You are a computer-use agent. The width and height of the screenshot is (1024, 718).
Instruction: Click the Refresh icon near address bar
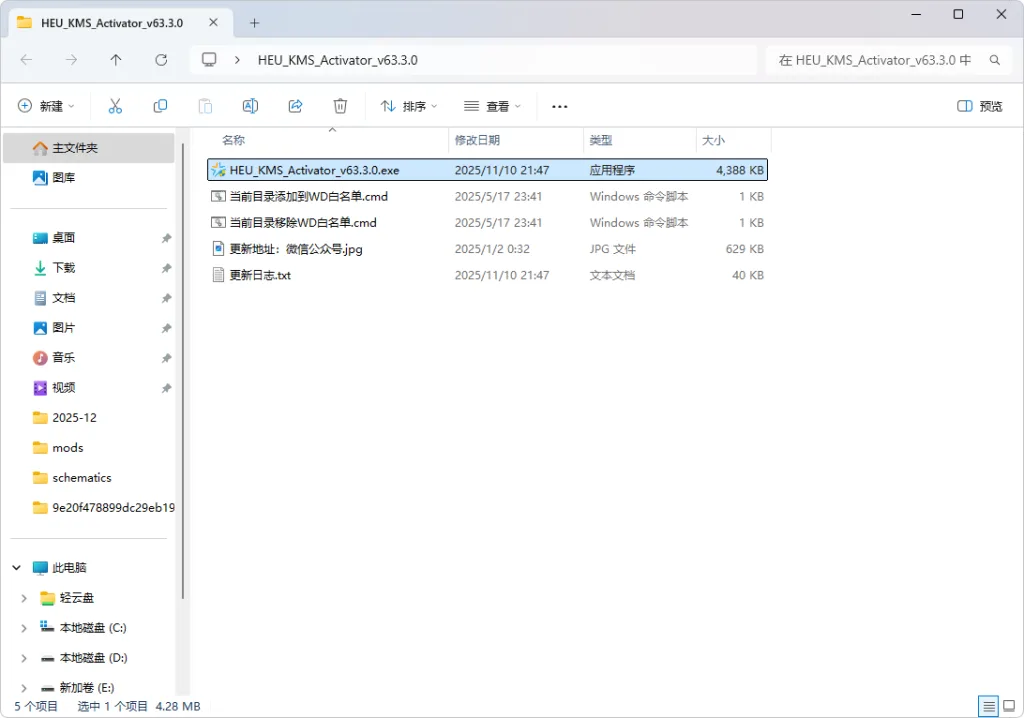161,60
